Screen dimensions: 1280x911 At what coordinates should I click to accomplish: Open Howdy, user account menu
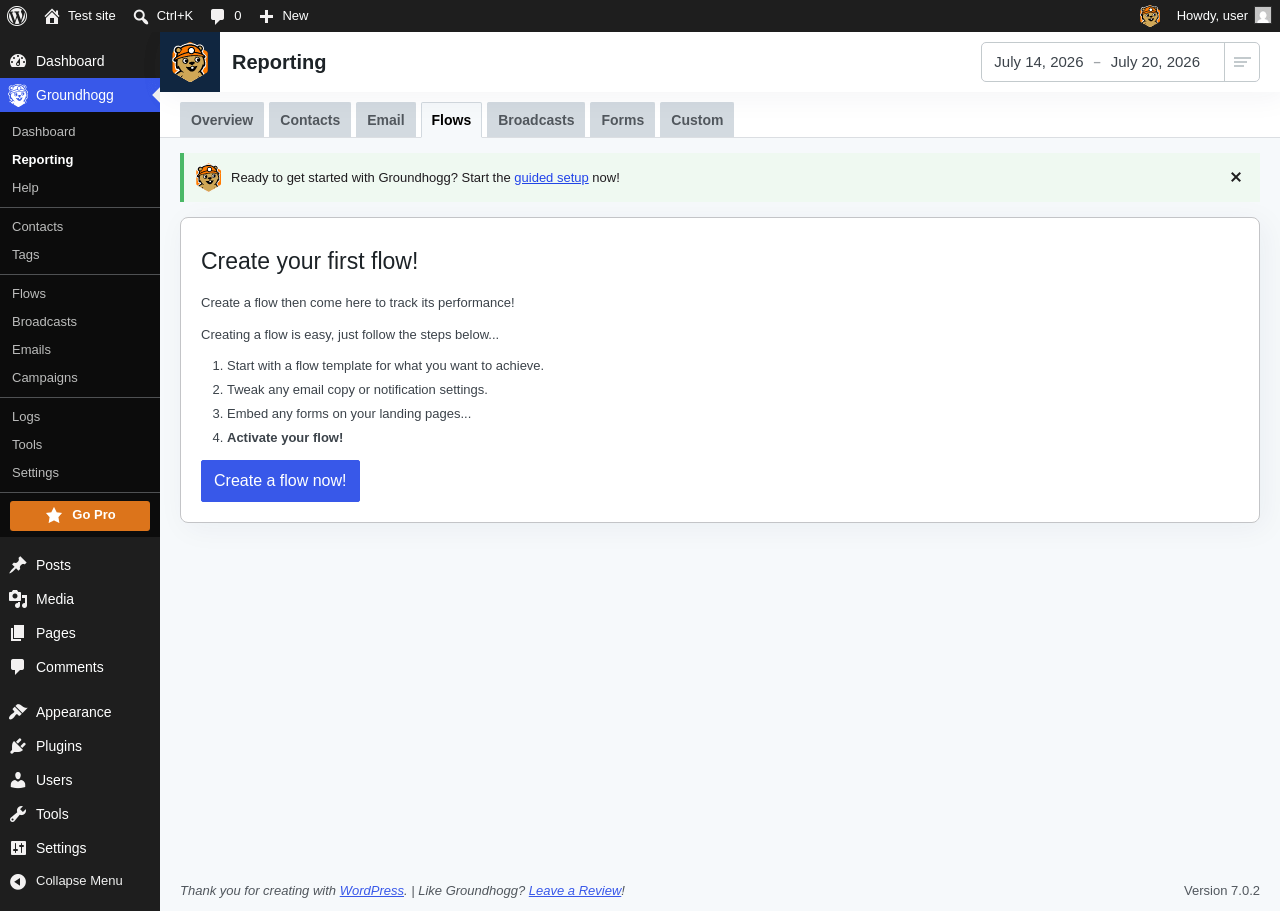1223,16
